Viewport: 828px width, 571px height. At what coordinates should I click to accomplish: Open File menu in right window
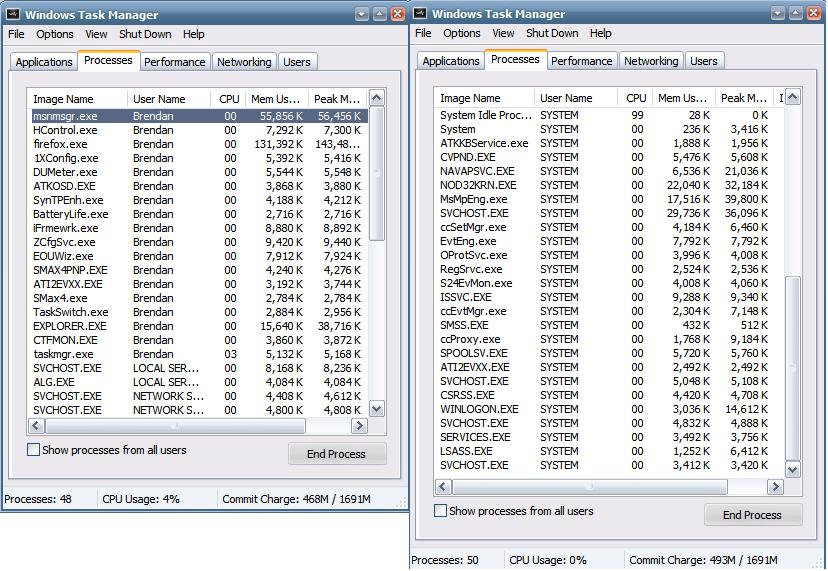tap(424, 33)
